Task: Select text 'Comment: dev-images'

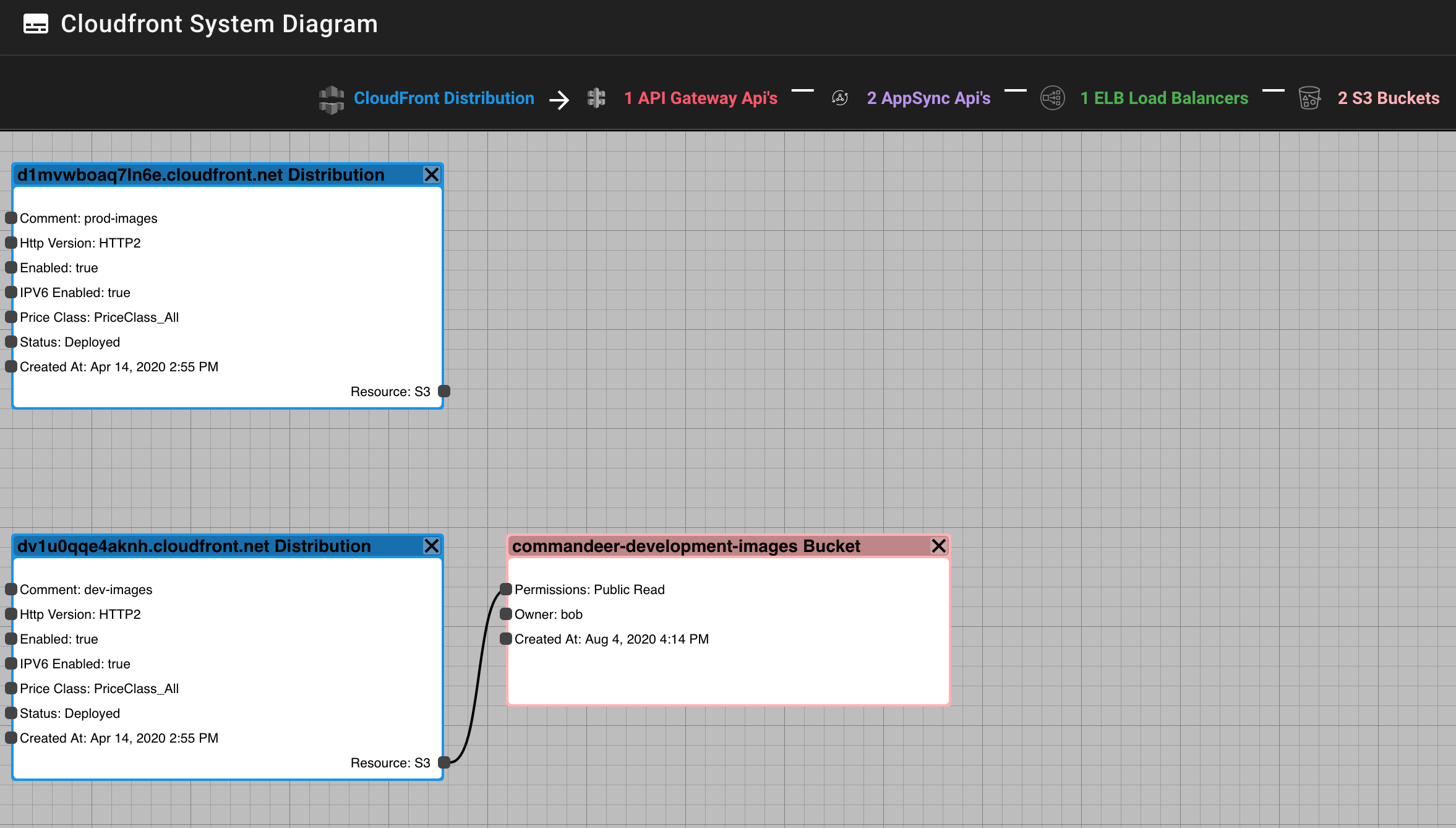Action: (x=86, y=590)
